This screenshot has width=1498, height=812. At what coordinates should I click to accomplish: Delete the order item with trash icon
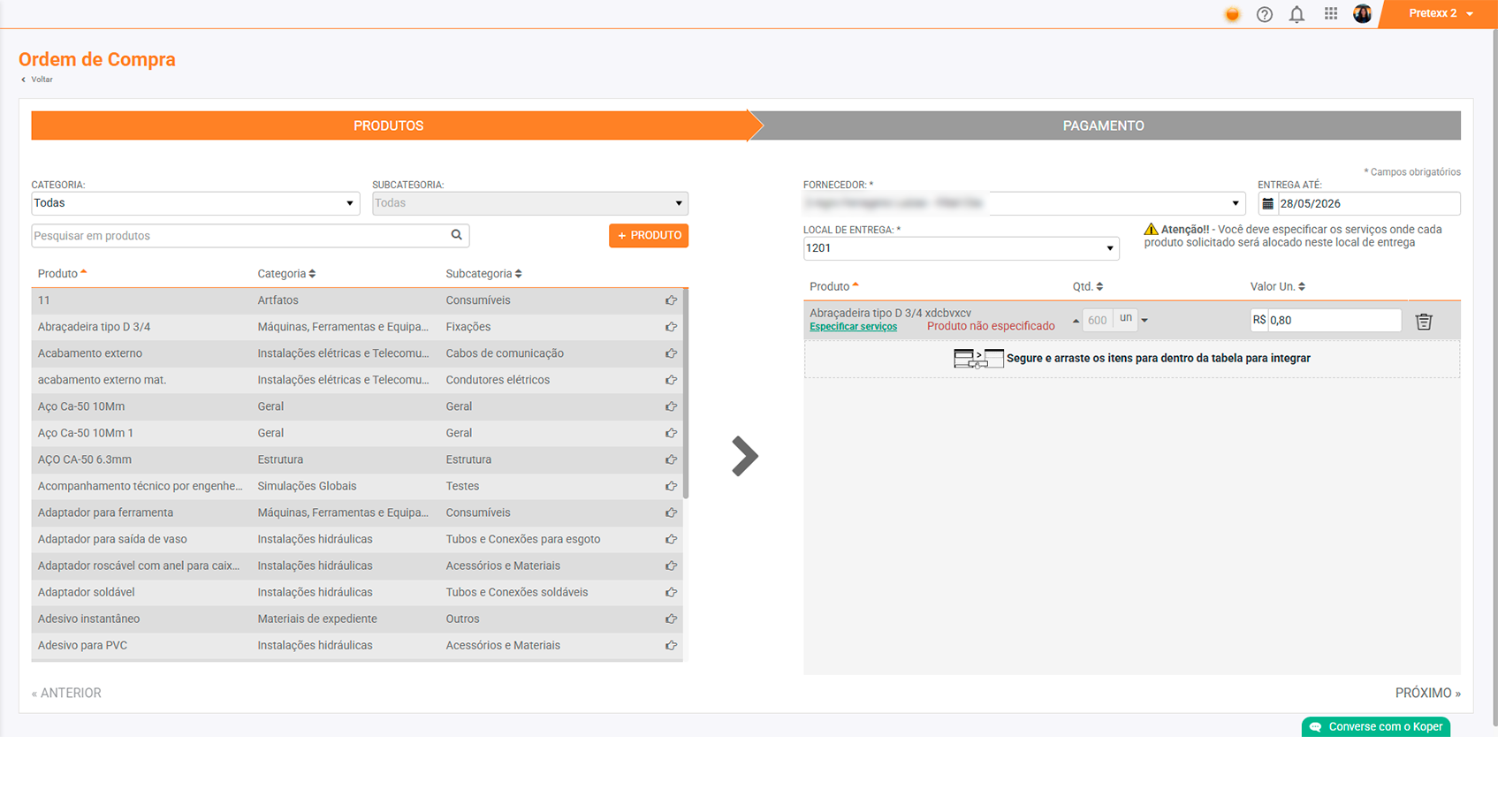tap(1424, 322)
